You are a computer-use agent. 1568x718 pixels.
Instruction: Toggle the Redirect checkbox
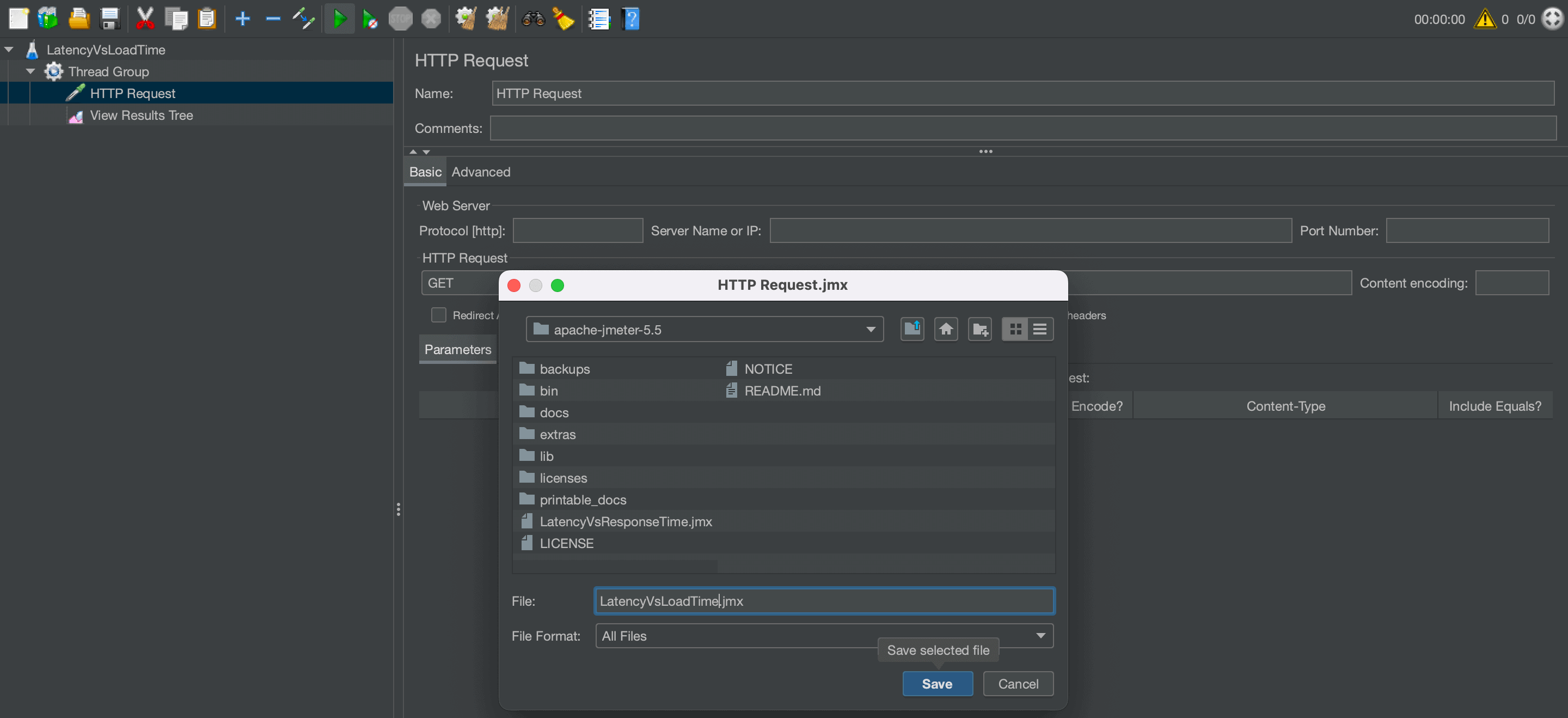pos(438,315)
